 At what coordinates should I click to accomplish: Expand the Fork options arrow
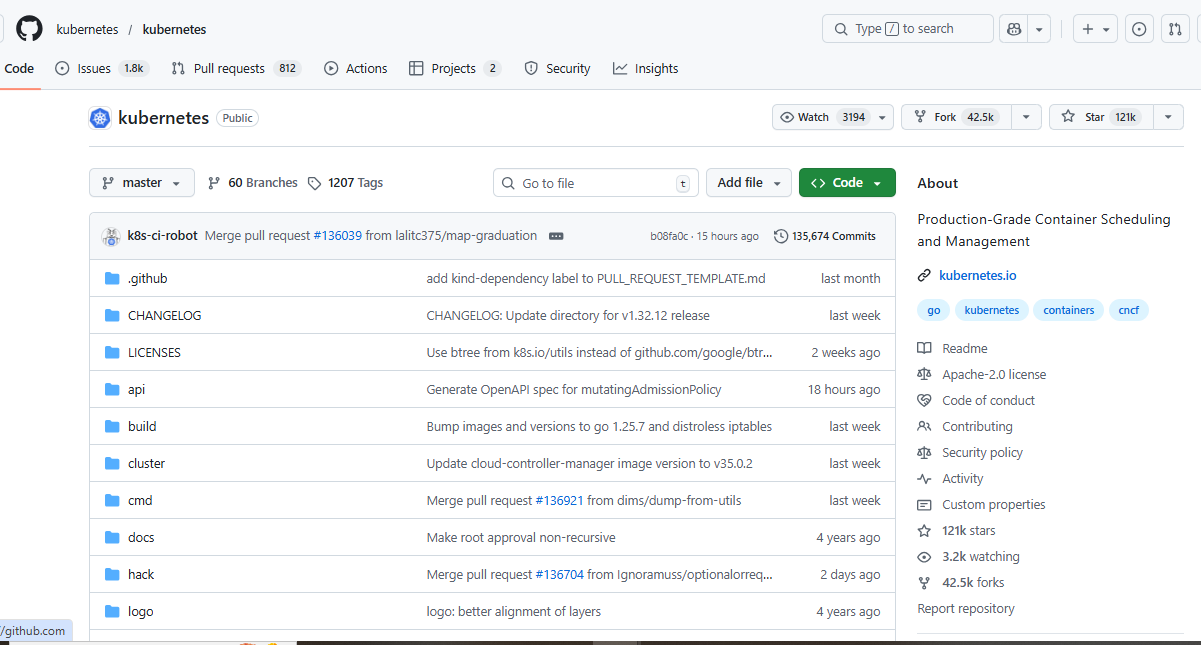point(1026,117)
